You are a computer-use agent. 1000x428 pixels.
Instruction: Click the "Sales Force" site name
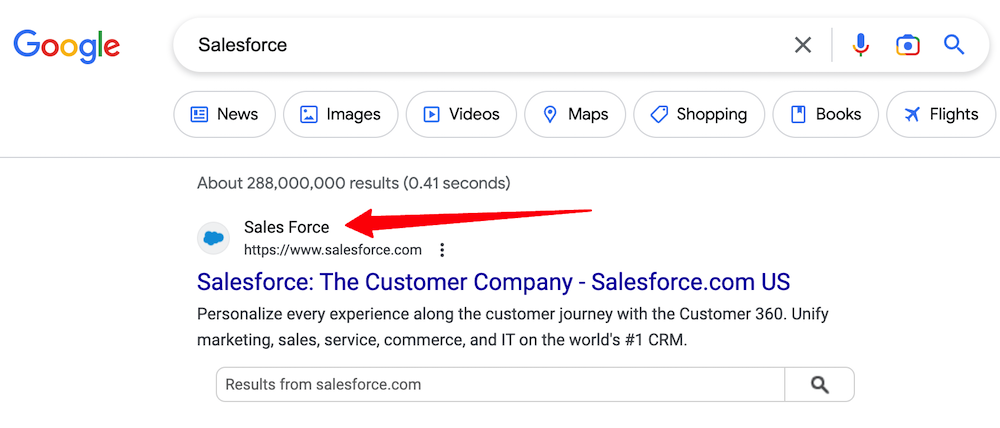tap(286, 227)
